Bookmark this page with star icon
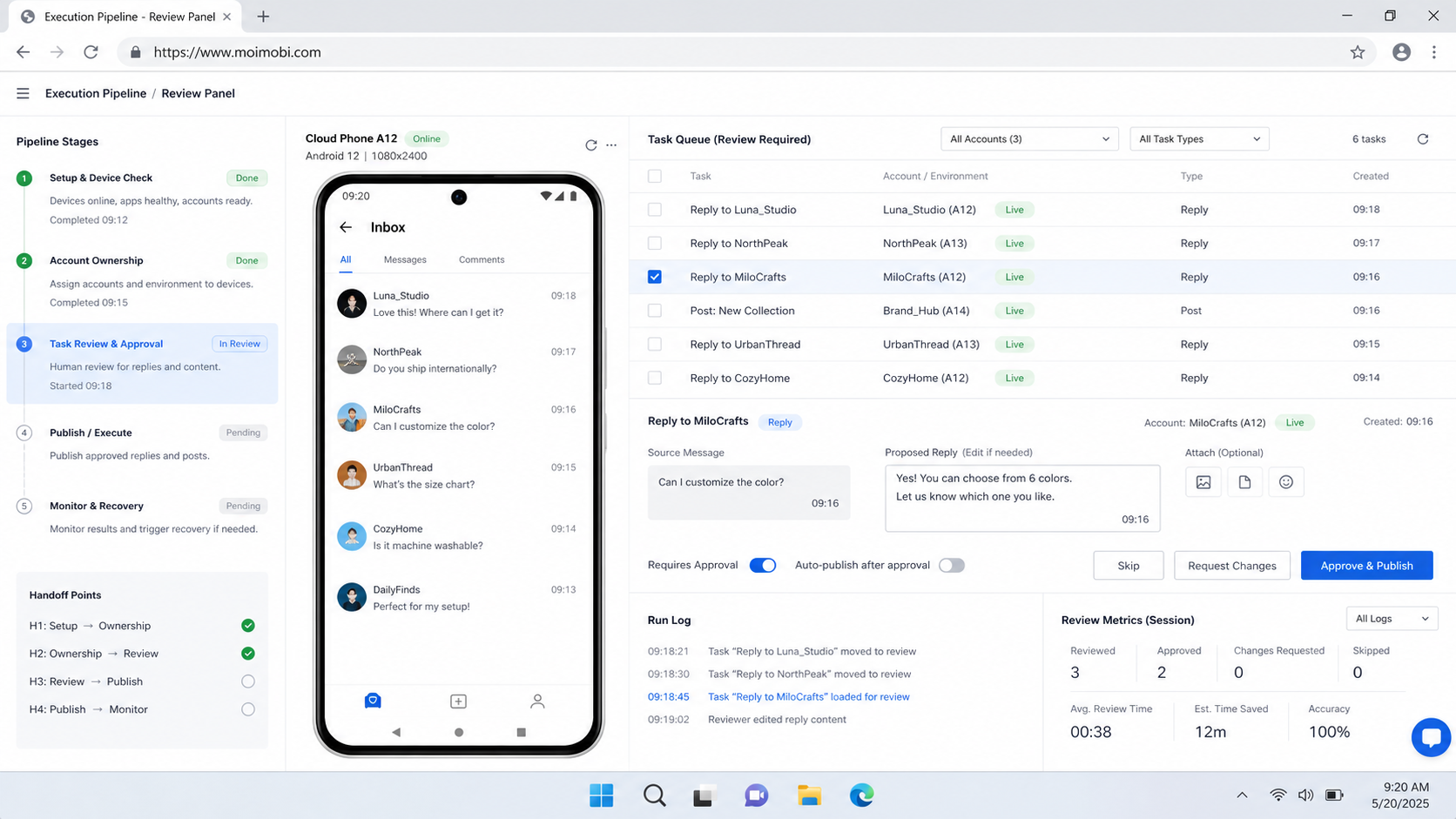 pos(1358,52)
